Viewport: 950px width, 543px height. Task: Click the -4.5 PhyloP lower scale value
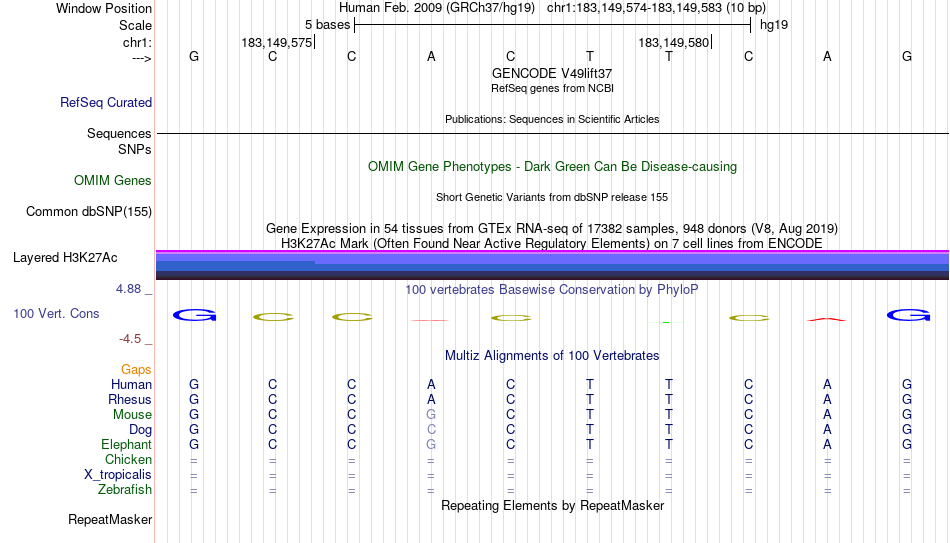pos(130,339)
